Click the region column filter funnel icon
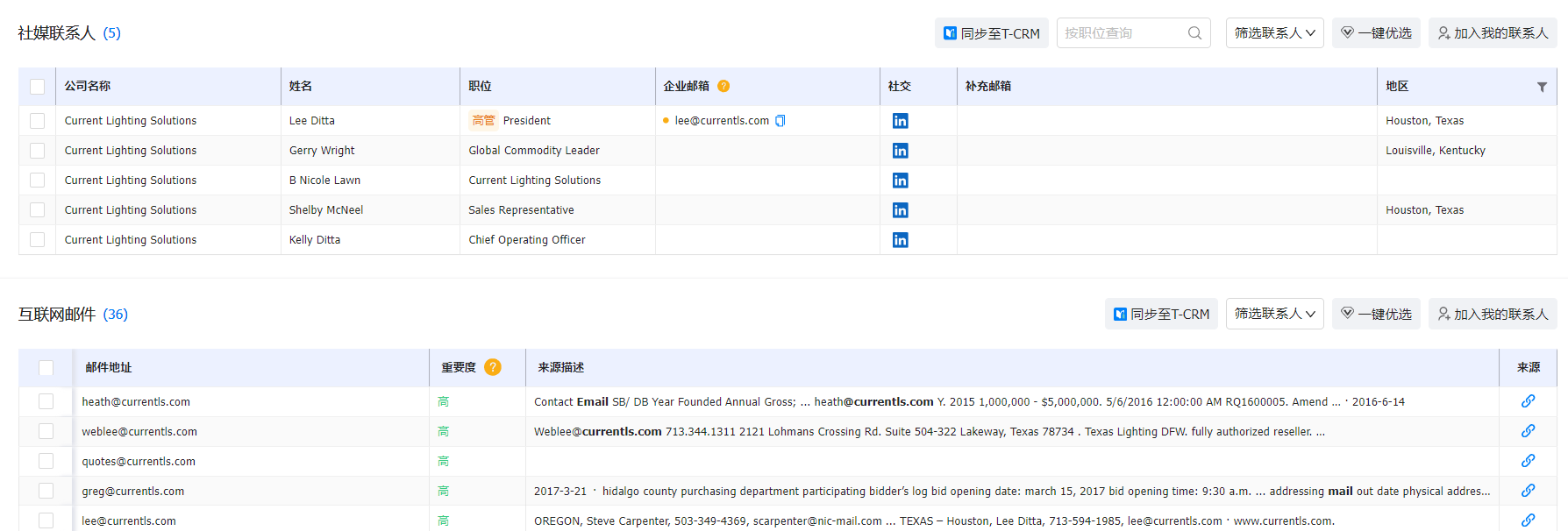Screen dimensions: 1568x531 click(x=1542, y=87)
